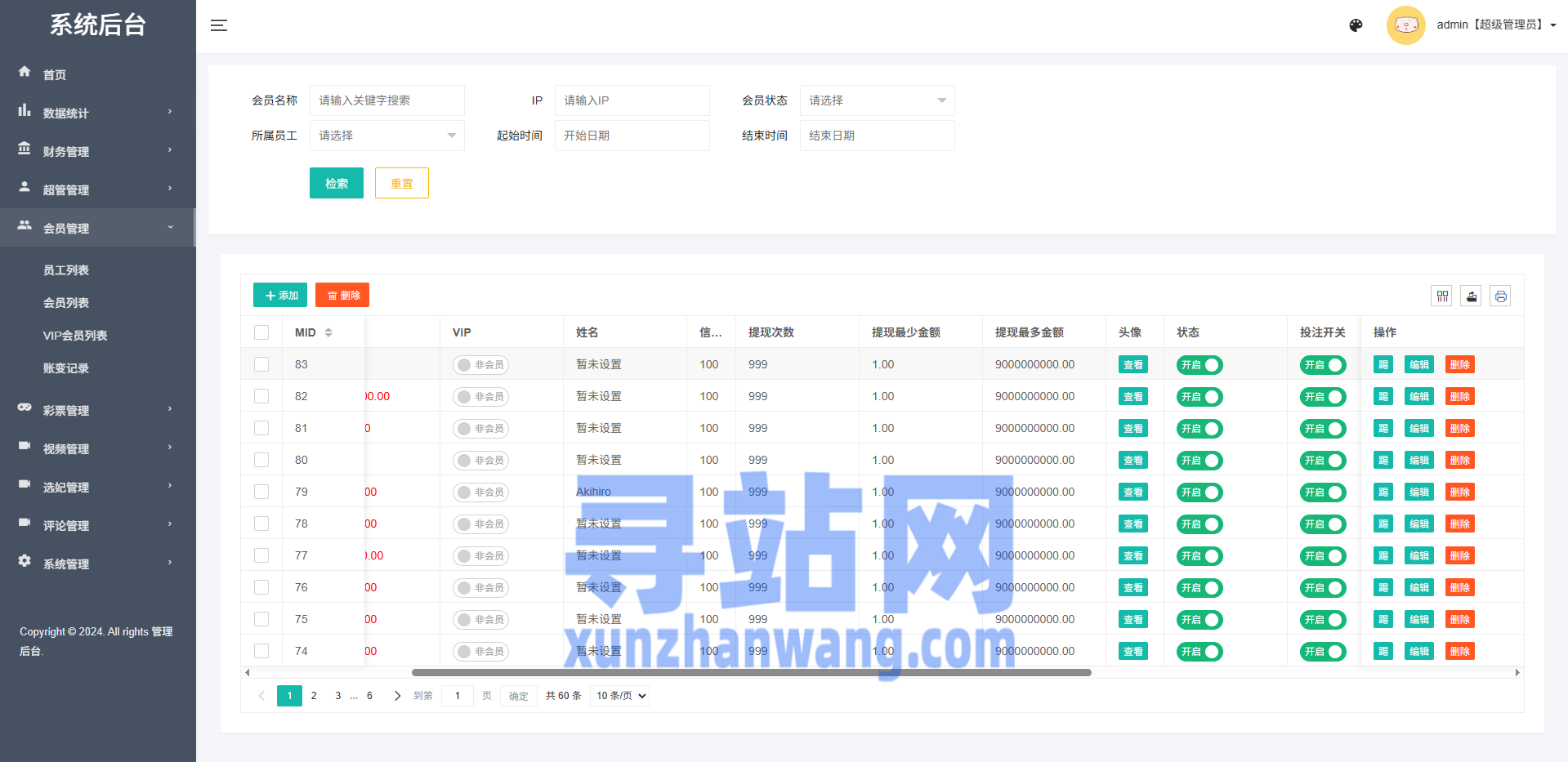The width and height of the screenshot is (1568, 762).
Task: Toggle 状态 switch for member 83
Action: 1199,365
